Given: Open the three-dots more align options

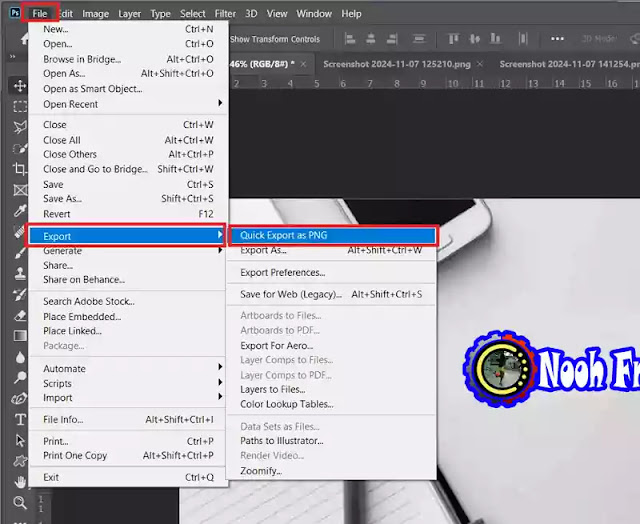Looking at the screenshot, I should tap(557, 39).
